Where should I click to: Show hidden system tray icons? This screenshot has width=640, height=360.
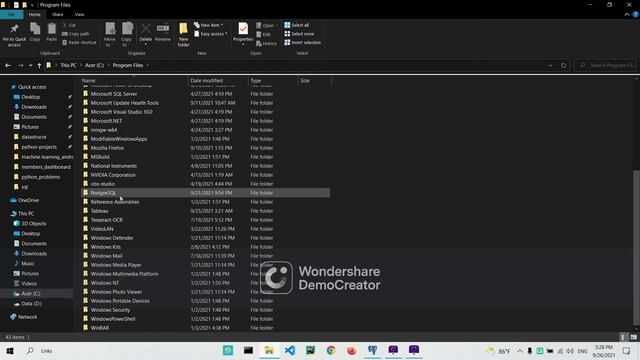point(520,351)
